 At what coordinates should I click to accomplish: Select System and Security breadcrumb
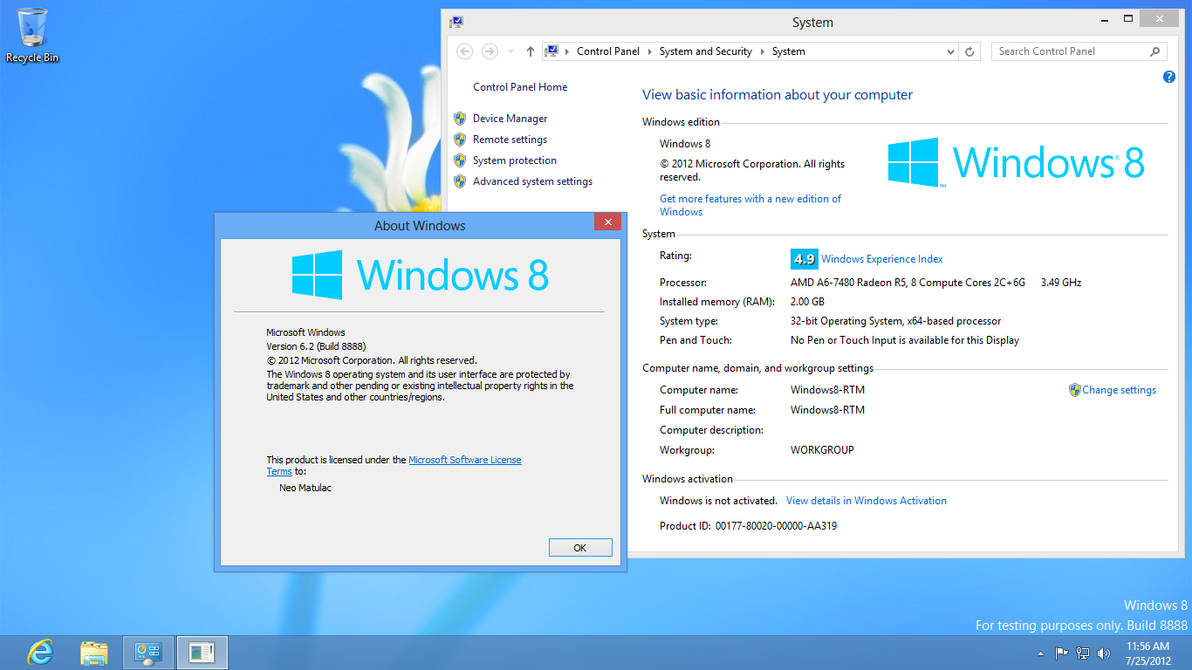point(705,51)
